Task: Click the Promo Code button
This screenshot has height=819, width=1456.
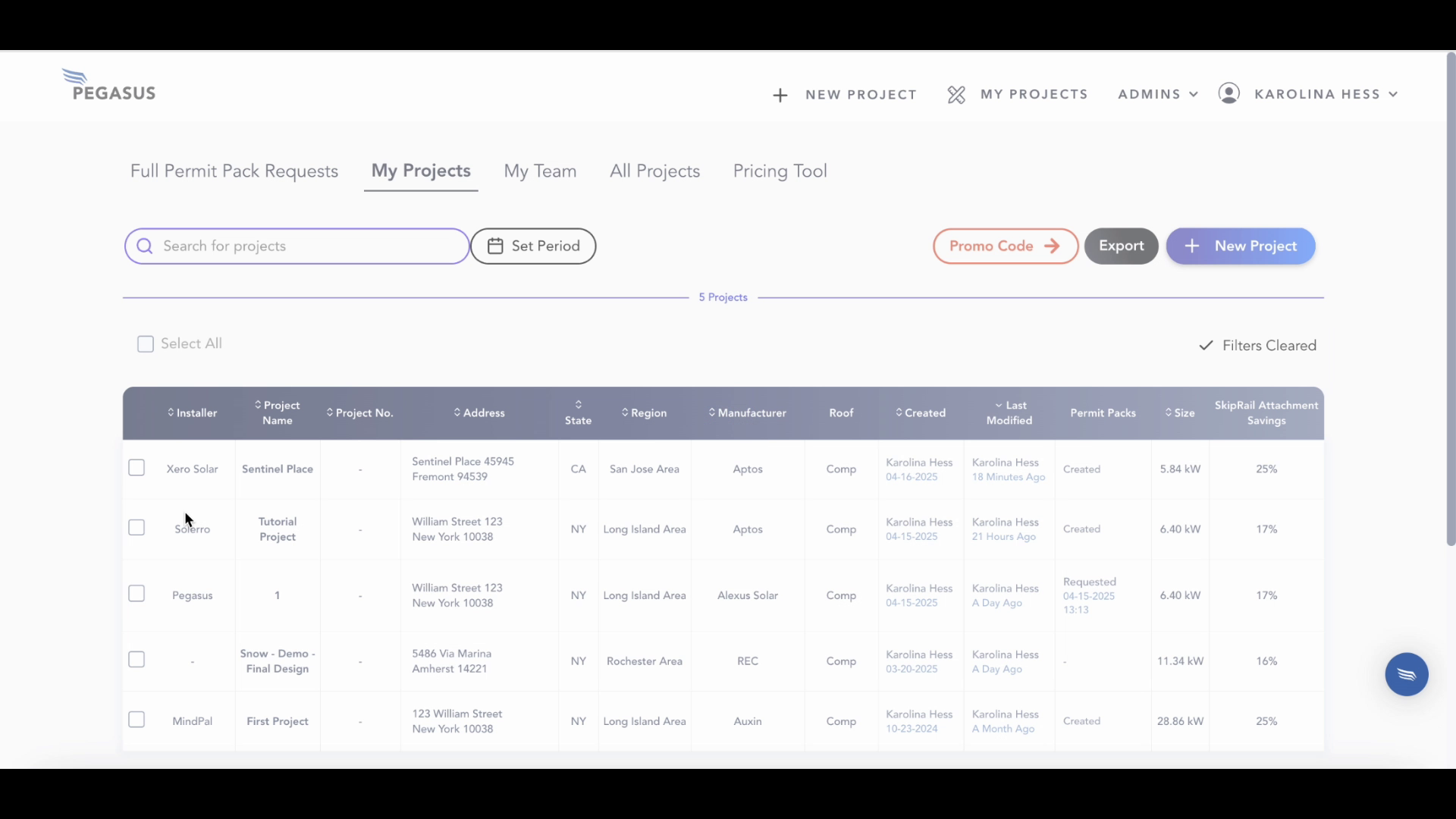Action: coord(1006,246)
